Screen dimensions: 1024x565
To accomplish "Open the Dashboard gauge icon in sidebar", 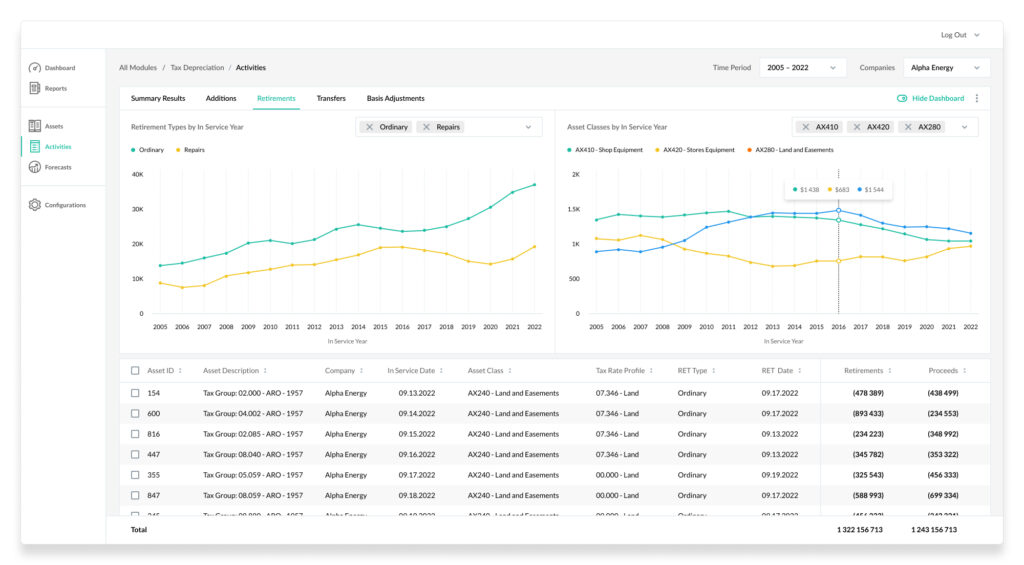I will click(35, 67).
